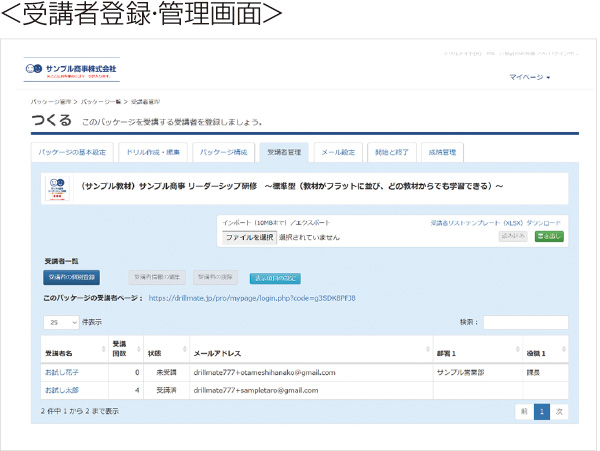Click the ファイルを選択 file chooser button
This screenshot has height=451, width=600.
pyautogui.click(x=248, y=237)
